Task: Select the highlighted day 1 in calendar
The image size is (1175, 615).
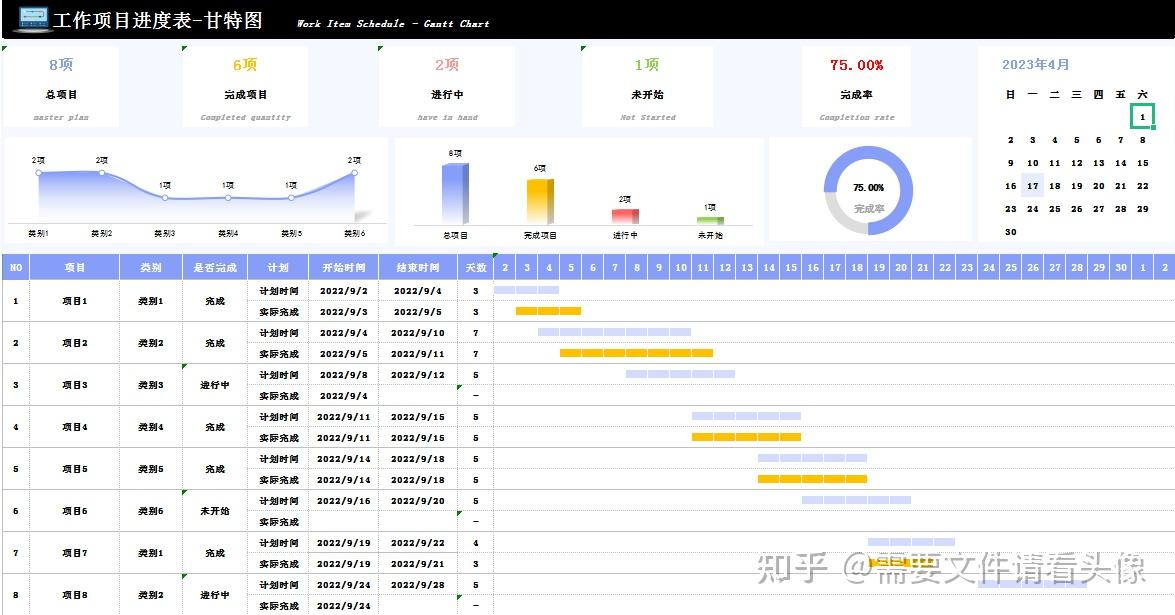Action: [1142, 117]
